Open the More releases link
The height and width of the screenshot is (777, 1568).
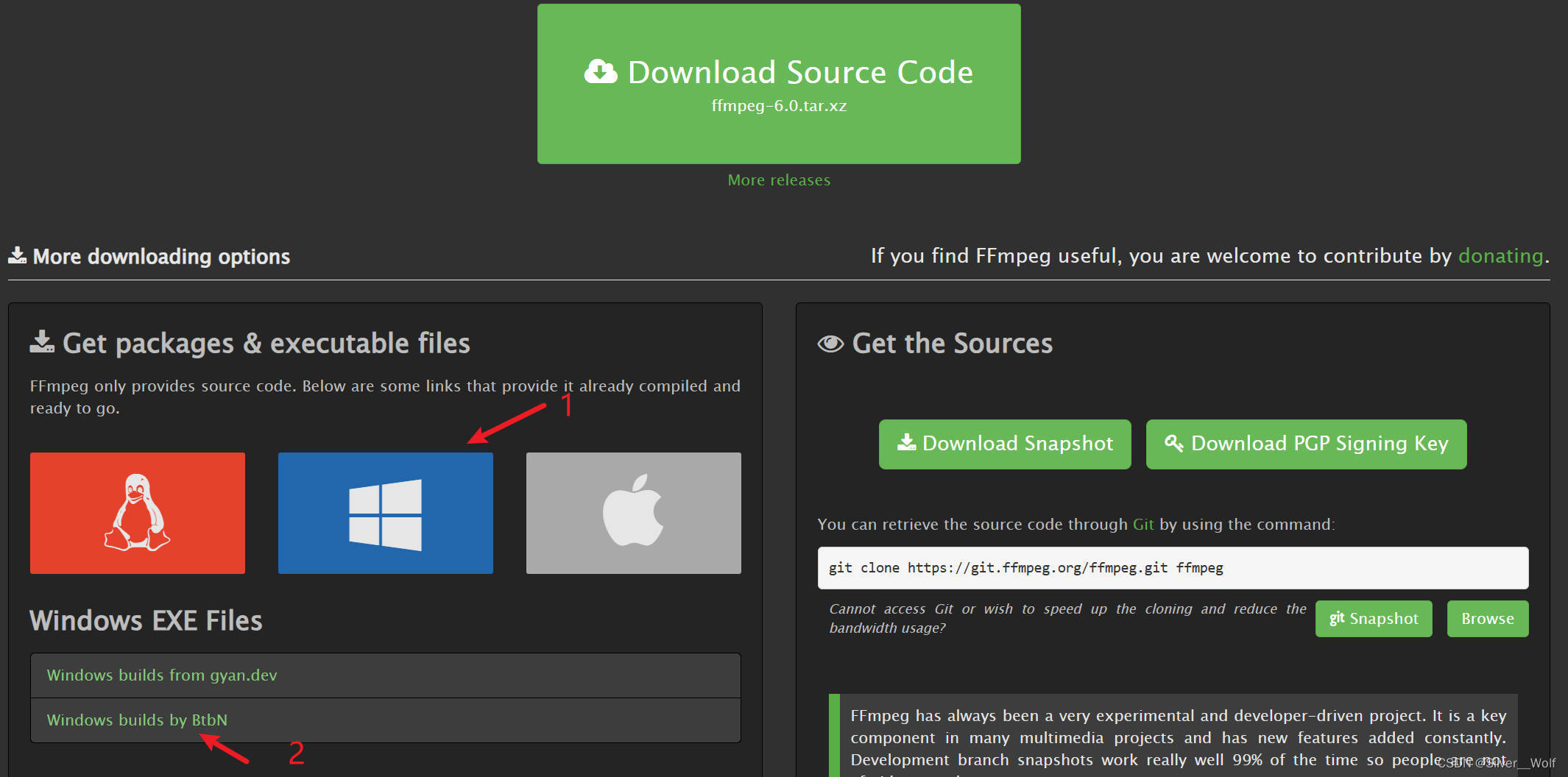779,180
